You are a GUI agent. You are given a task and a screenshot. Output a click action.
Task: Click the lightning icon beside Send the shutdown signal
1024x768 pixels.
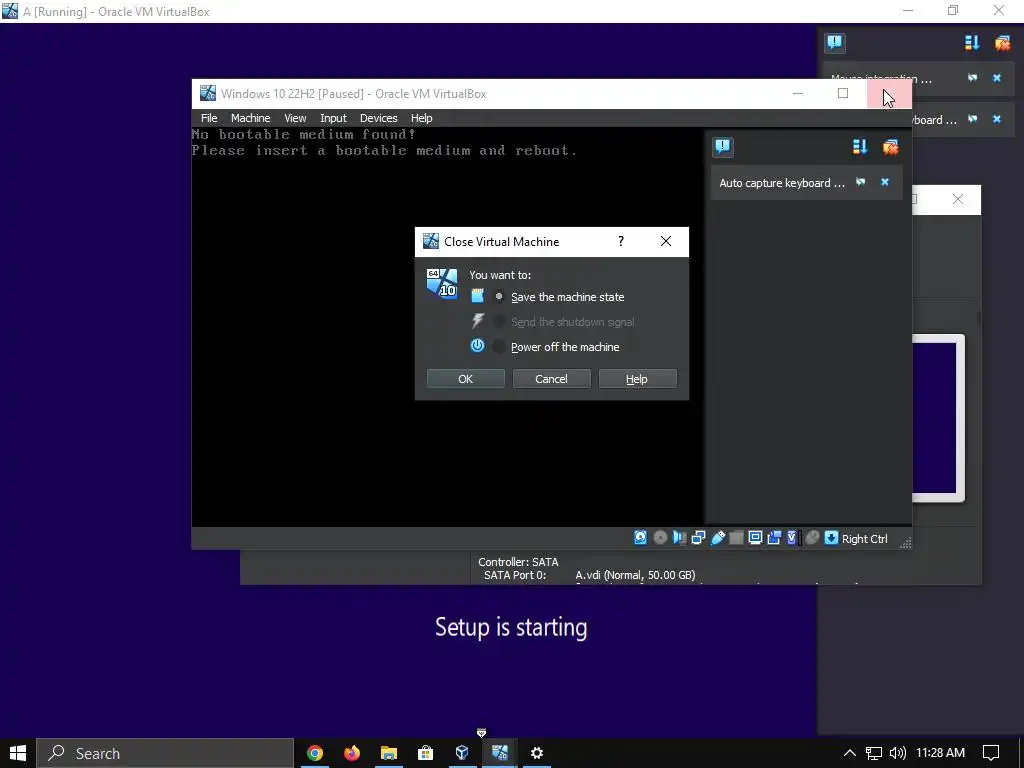477,321
